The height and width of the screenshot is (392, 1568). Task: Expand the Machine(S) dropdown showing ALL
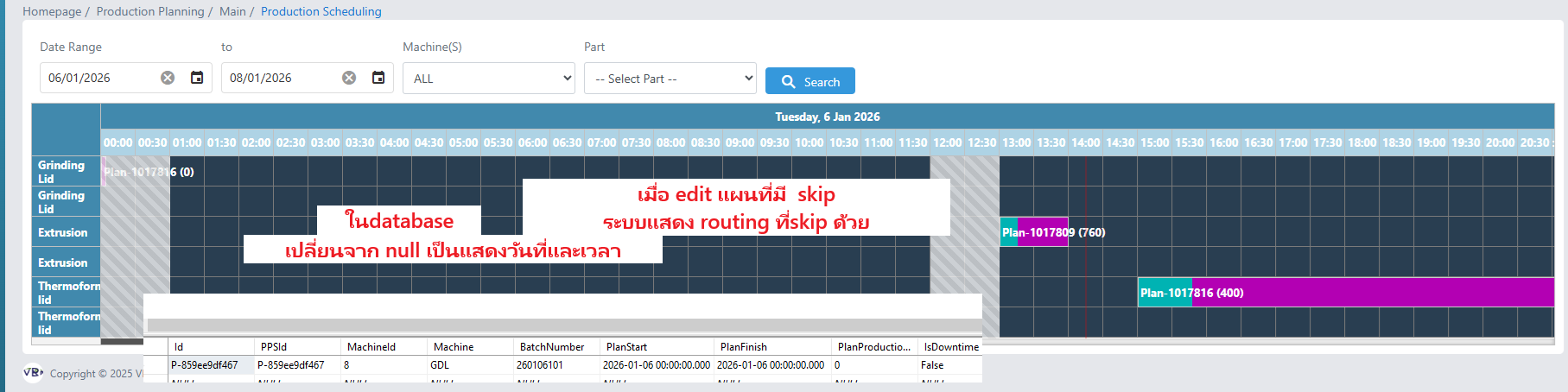tap(488, 79)
